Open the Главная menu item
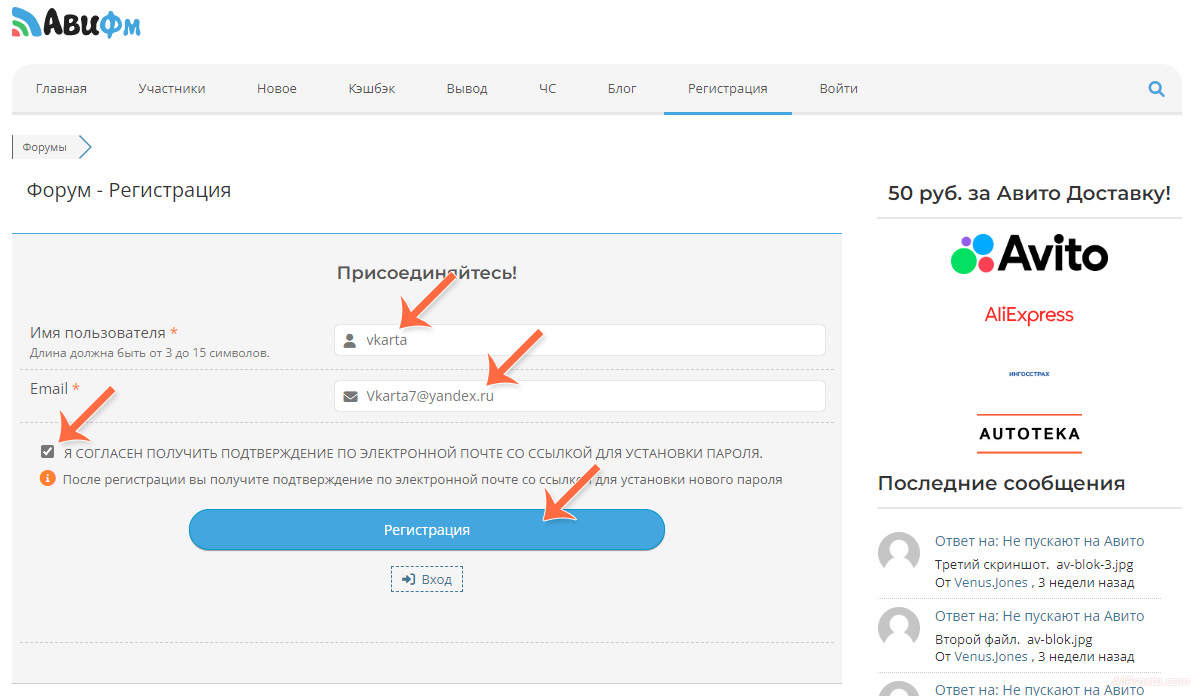 coord(61,89)
